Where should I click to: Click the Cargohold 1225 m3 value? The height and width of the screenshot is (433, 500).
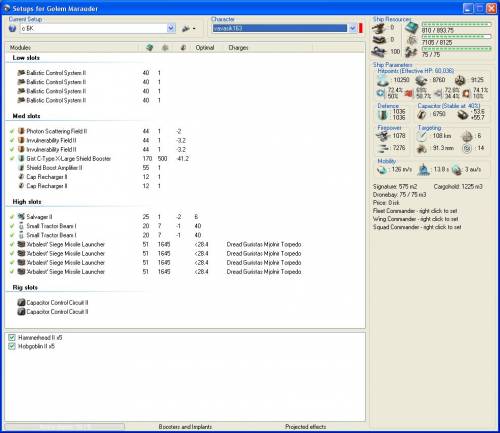tap(458, 187)
